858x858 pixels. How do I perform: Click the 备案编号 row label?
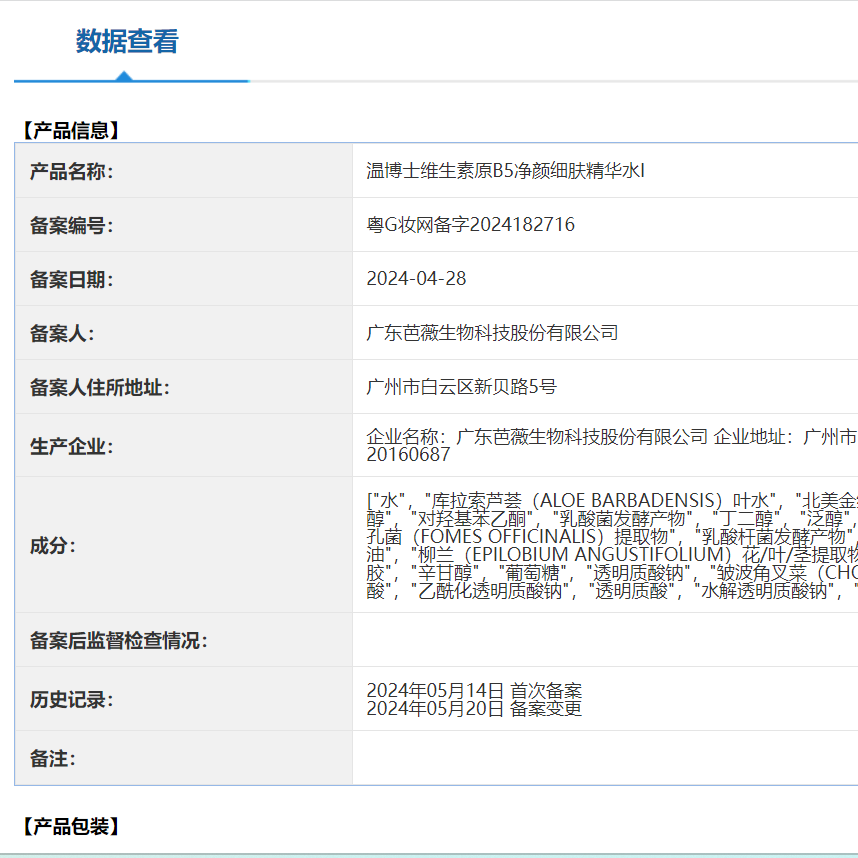(x=72, y=224)
